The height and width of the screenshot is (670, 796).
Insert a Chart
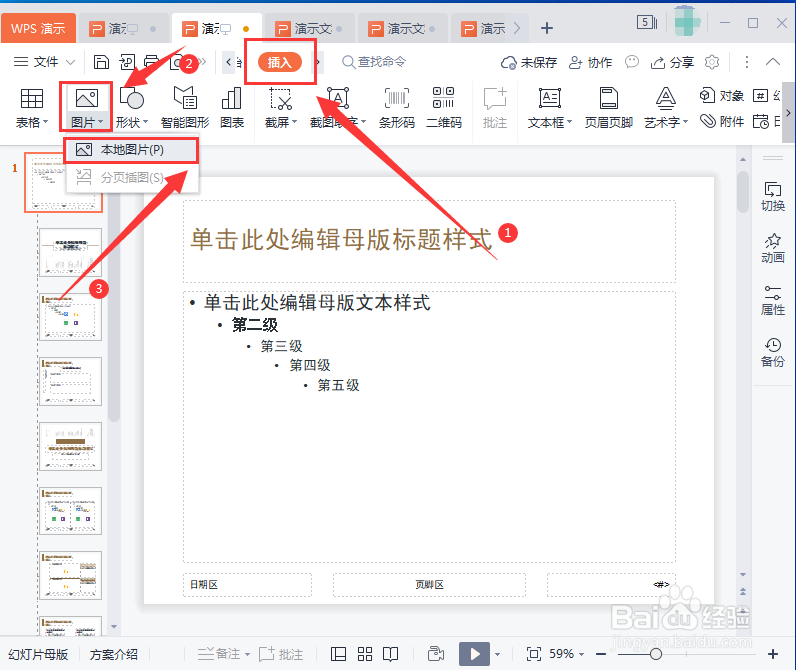[232, 108]
